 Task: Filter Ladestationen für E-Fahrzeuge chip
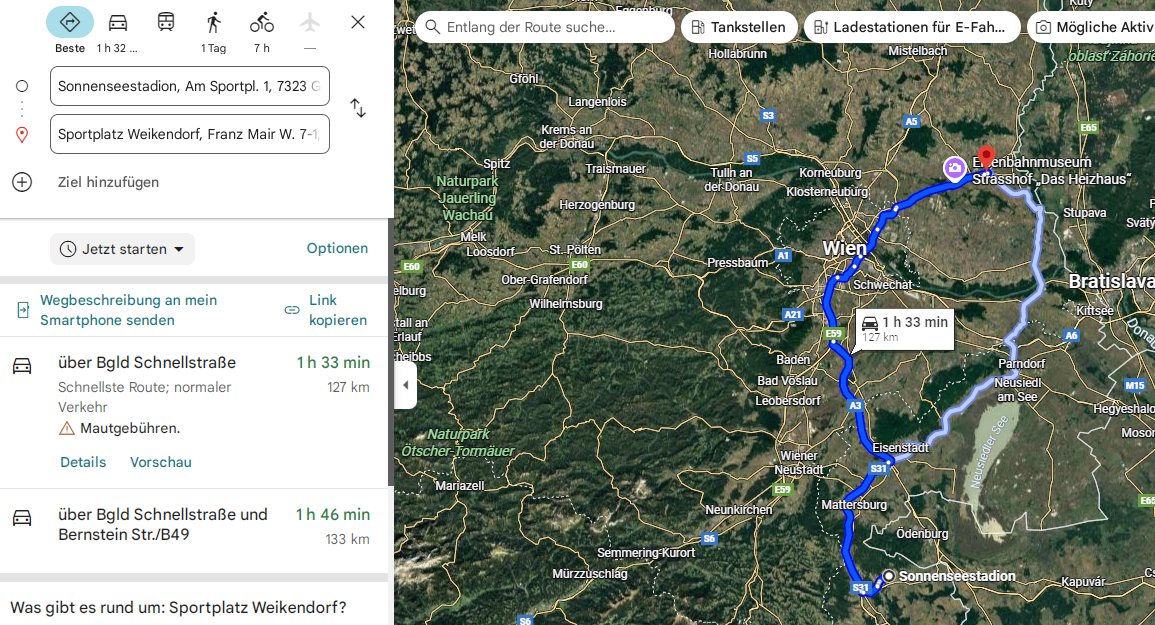pos(912,27)
